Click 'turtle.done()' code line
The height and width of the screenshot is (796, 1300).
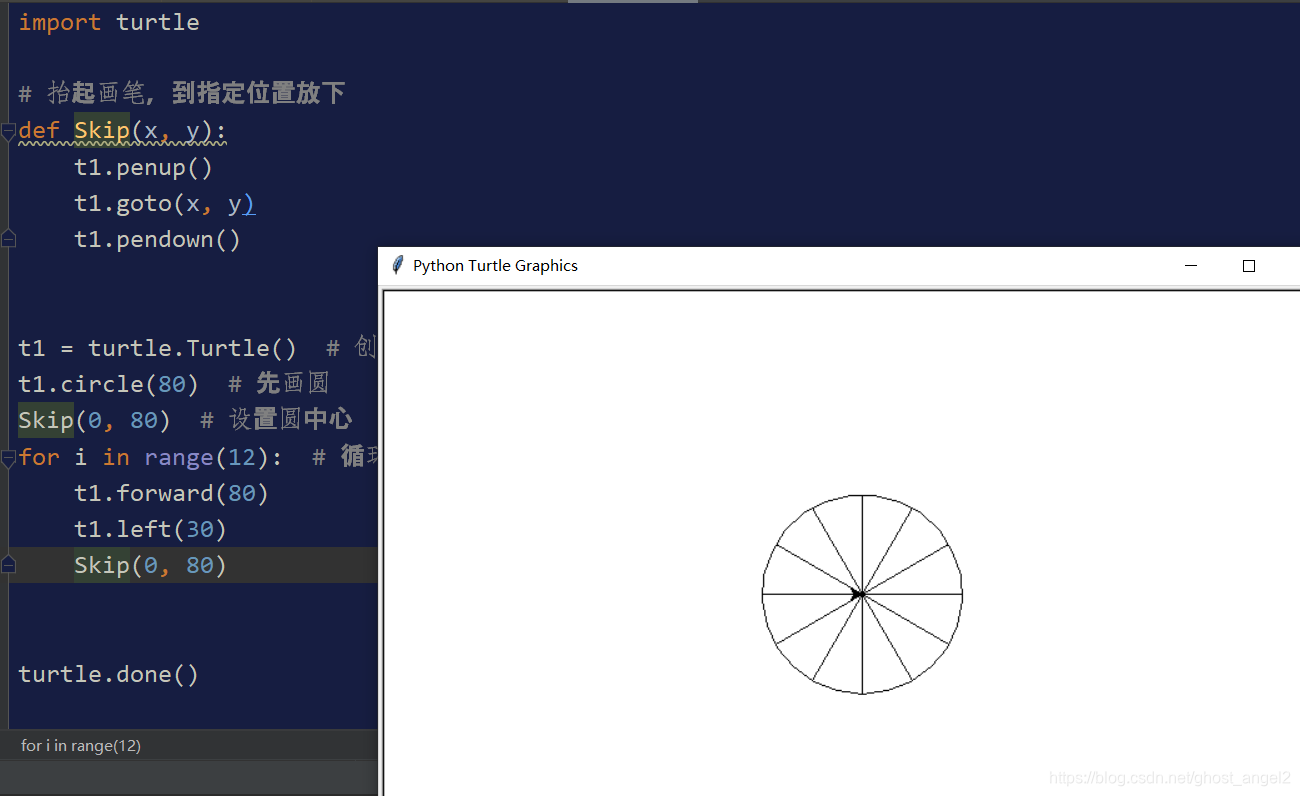(109, 674)
